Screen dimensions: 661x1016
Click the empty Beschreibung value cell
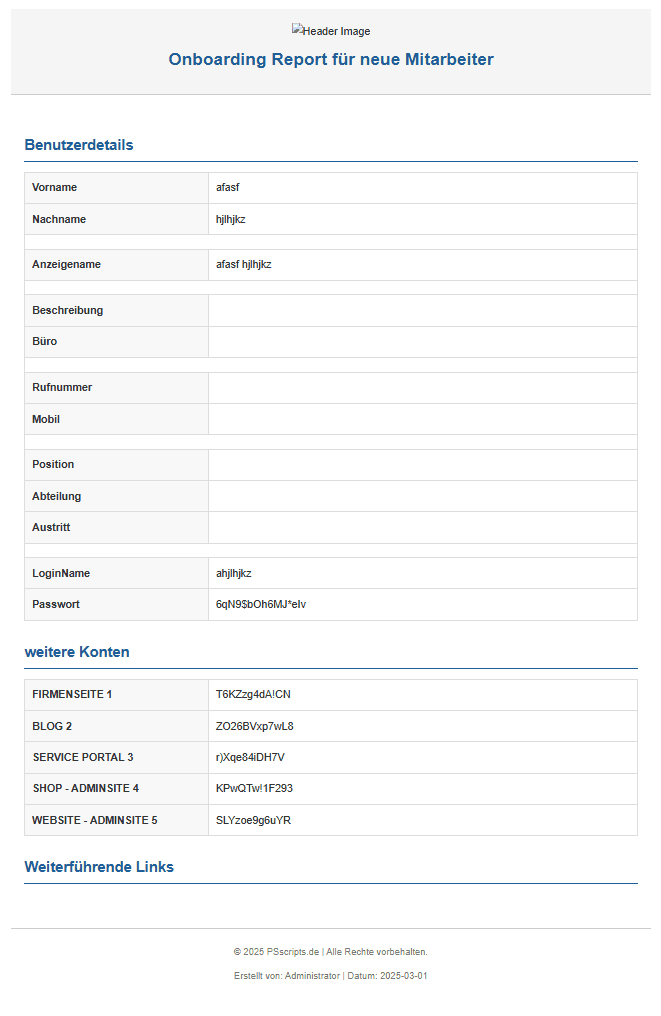click(422, 311)
